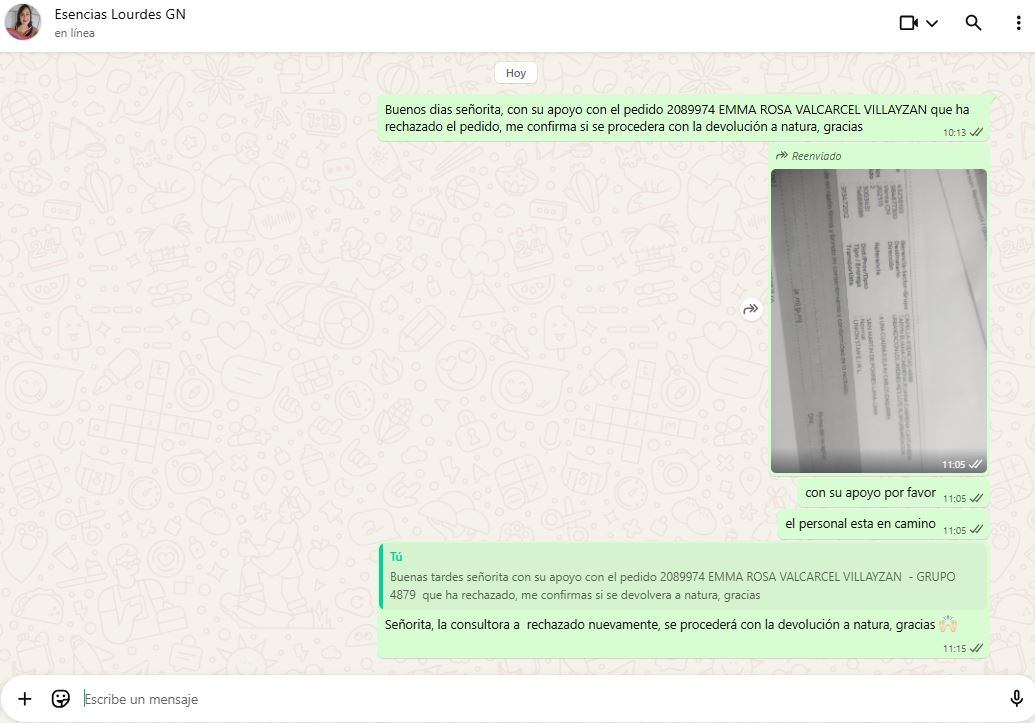Click the 'Reenviado' forwarded label
Screen dimensions: 1035x723
tap(816, 156)
